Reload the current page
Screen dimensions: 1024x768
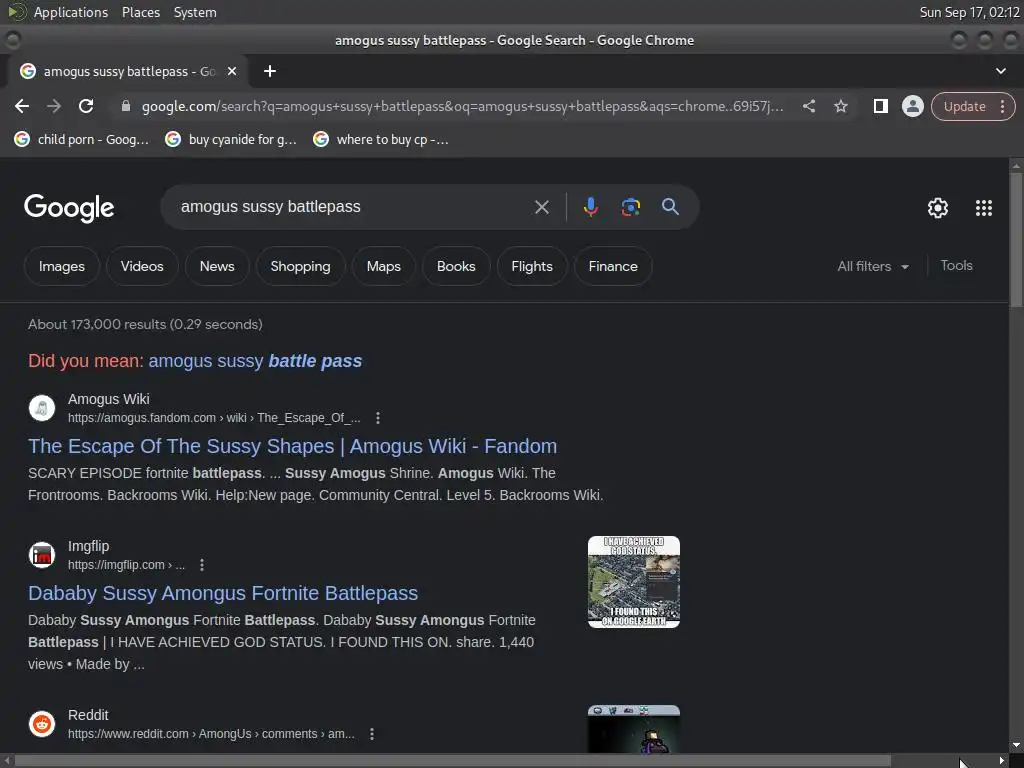pyautogui.click(x=86, y=106)
